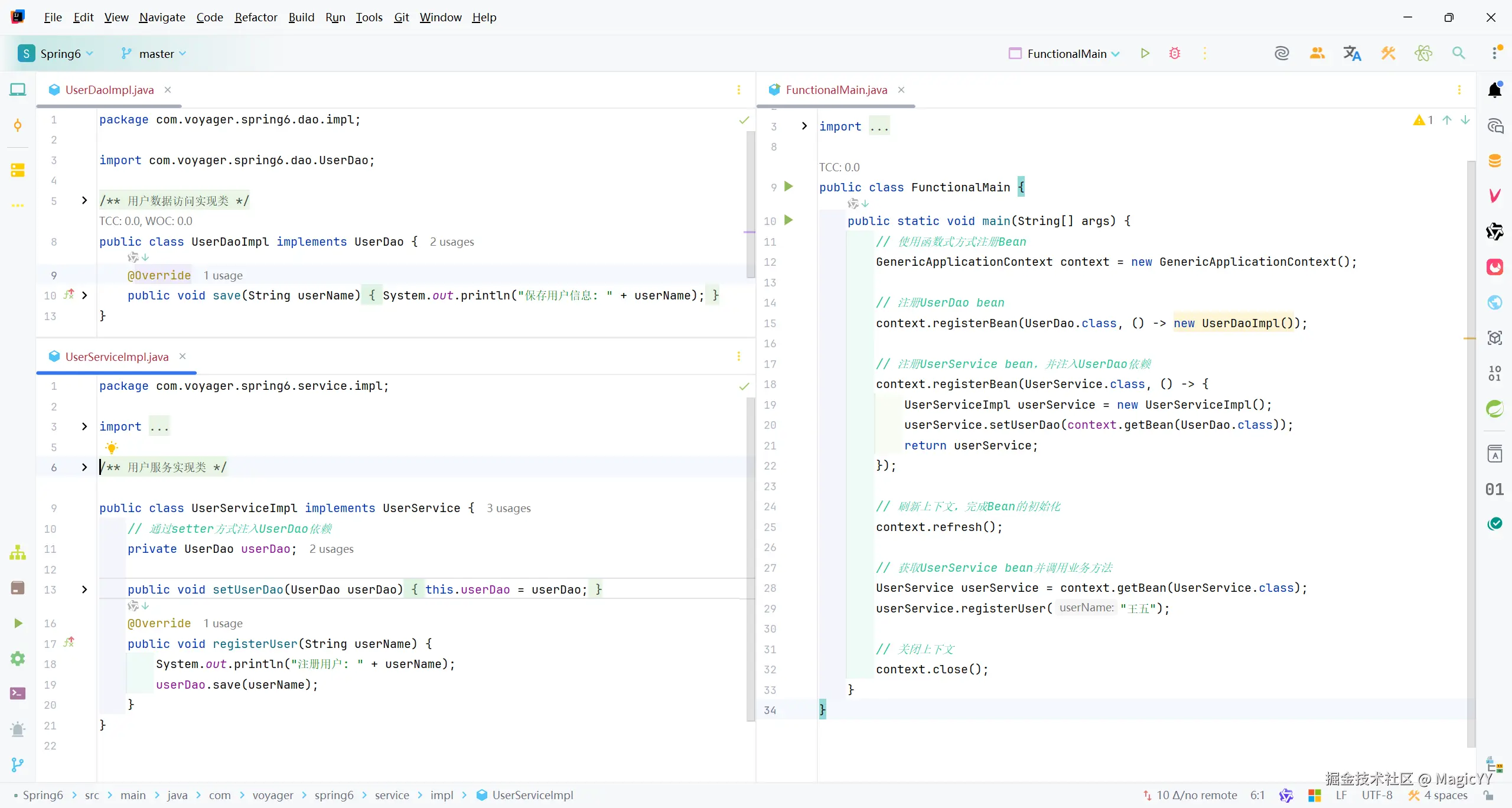Switch to the UserDaoImpl.java tab
This screenshot has height=808, width=1512.
click(109, 90)
